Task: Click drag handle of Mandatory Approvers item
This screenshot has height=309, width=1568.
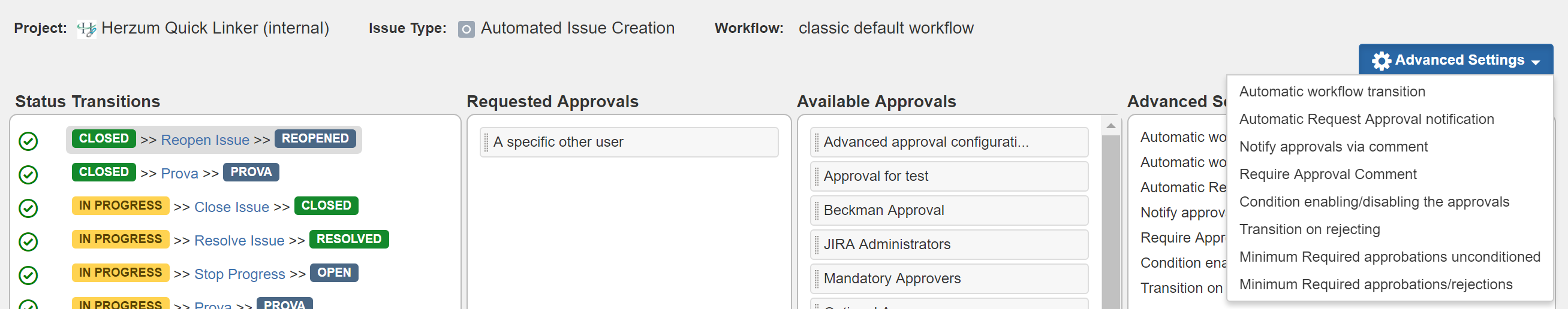Action: coord(816,278)
